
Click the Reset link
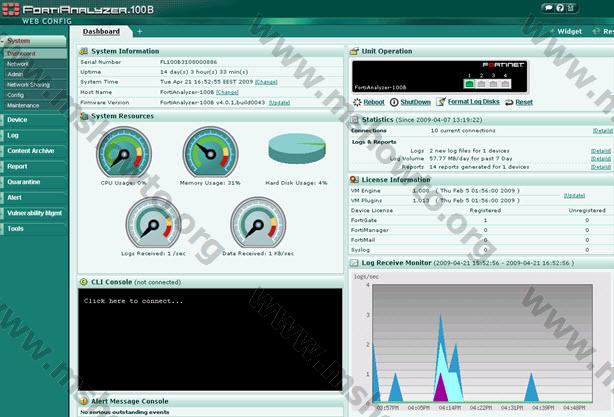[524, 102]
